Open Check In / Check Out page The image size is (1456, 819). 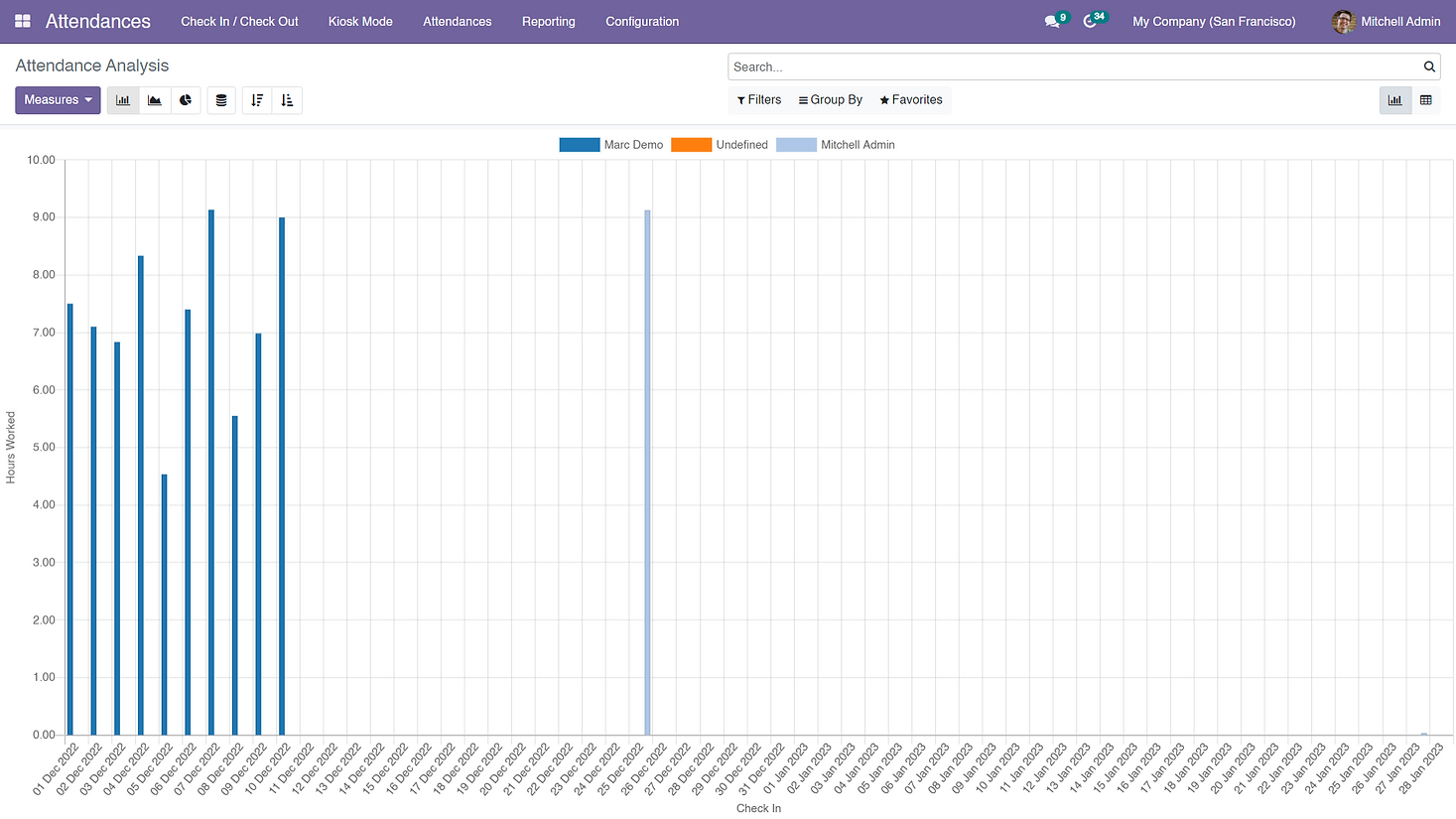coord(239,21)
